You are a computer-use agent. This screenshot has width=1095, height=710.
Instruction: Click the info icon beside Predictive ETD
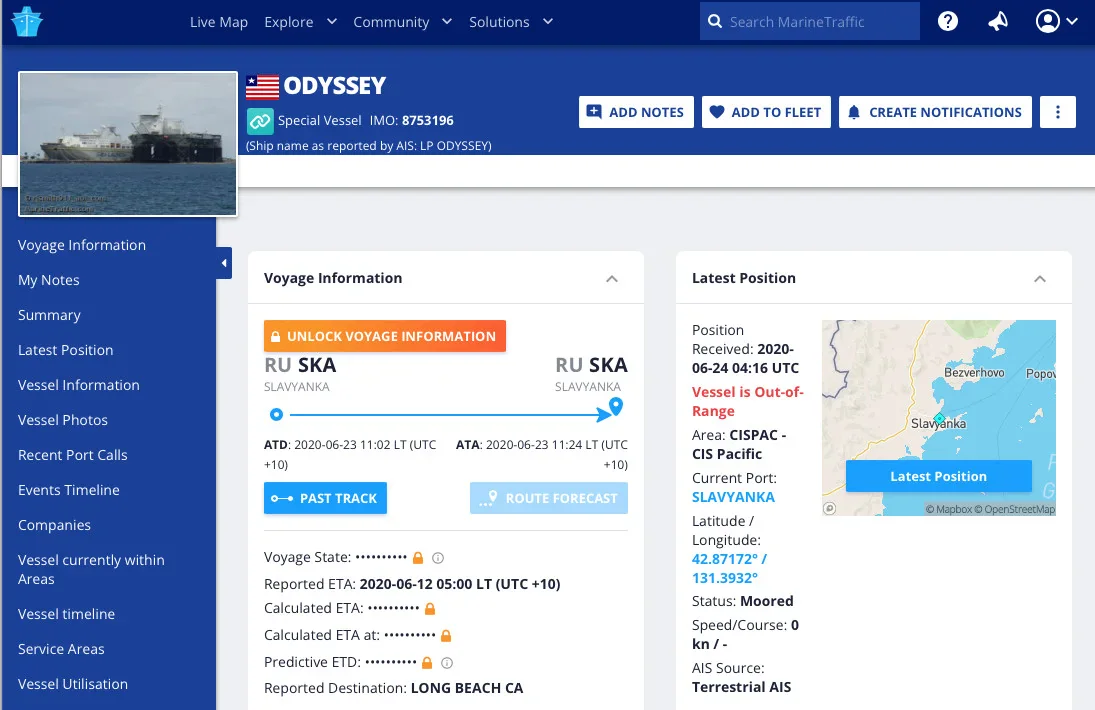point(447,663)
